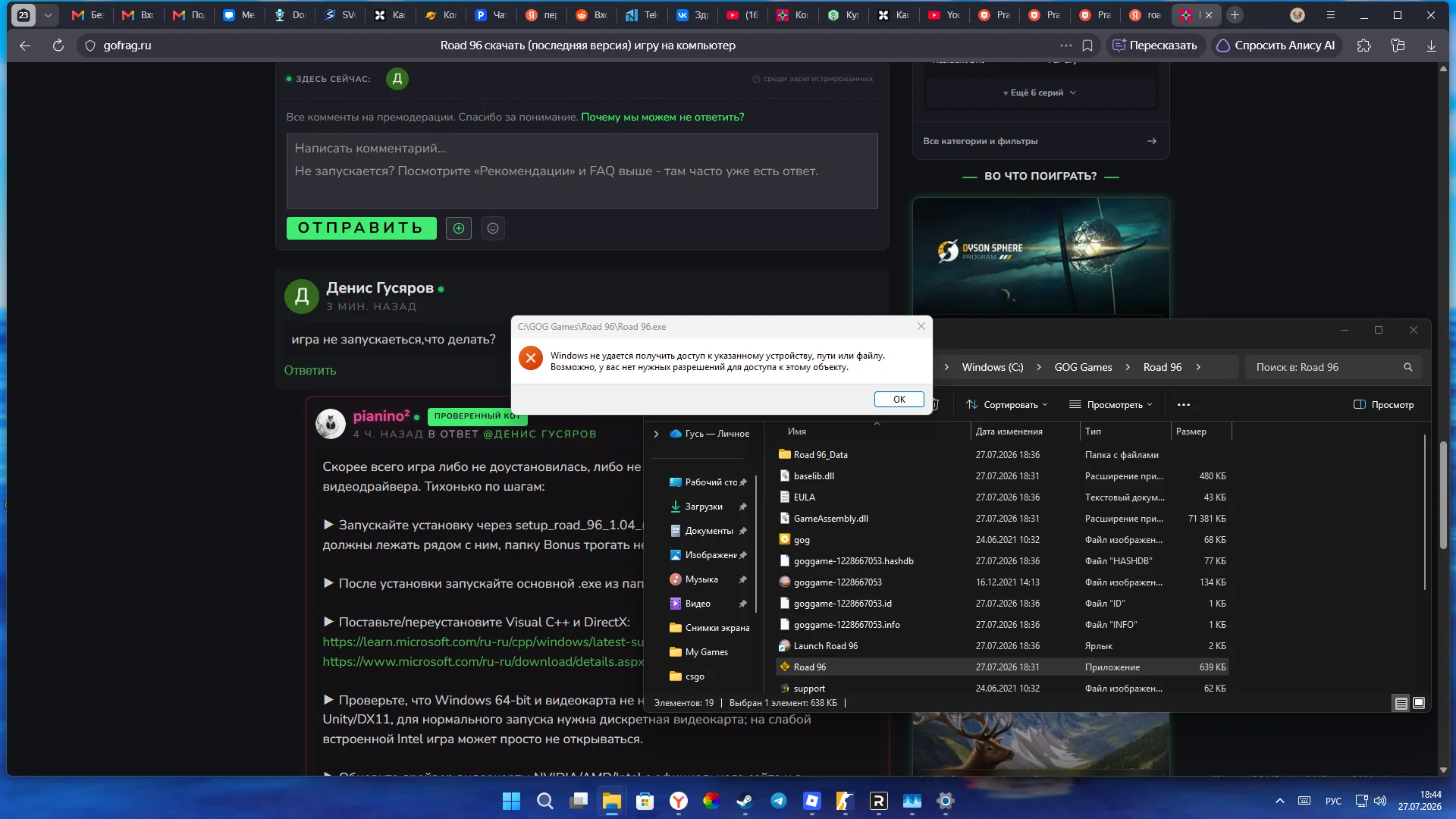The width and height of the screenshot is (1456, 819).
Task: Reload the gofrag.ru page
Action: 58,45
